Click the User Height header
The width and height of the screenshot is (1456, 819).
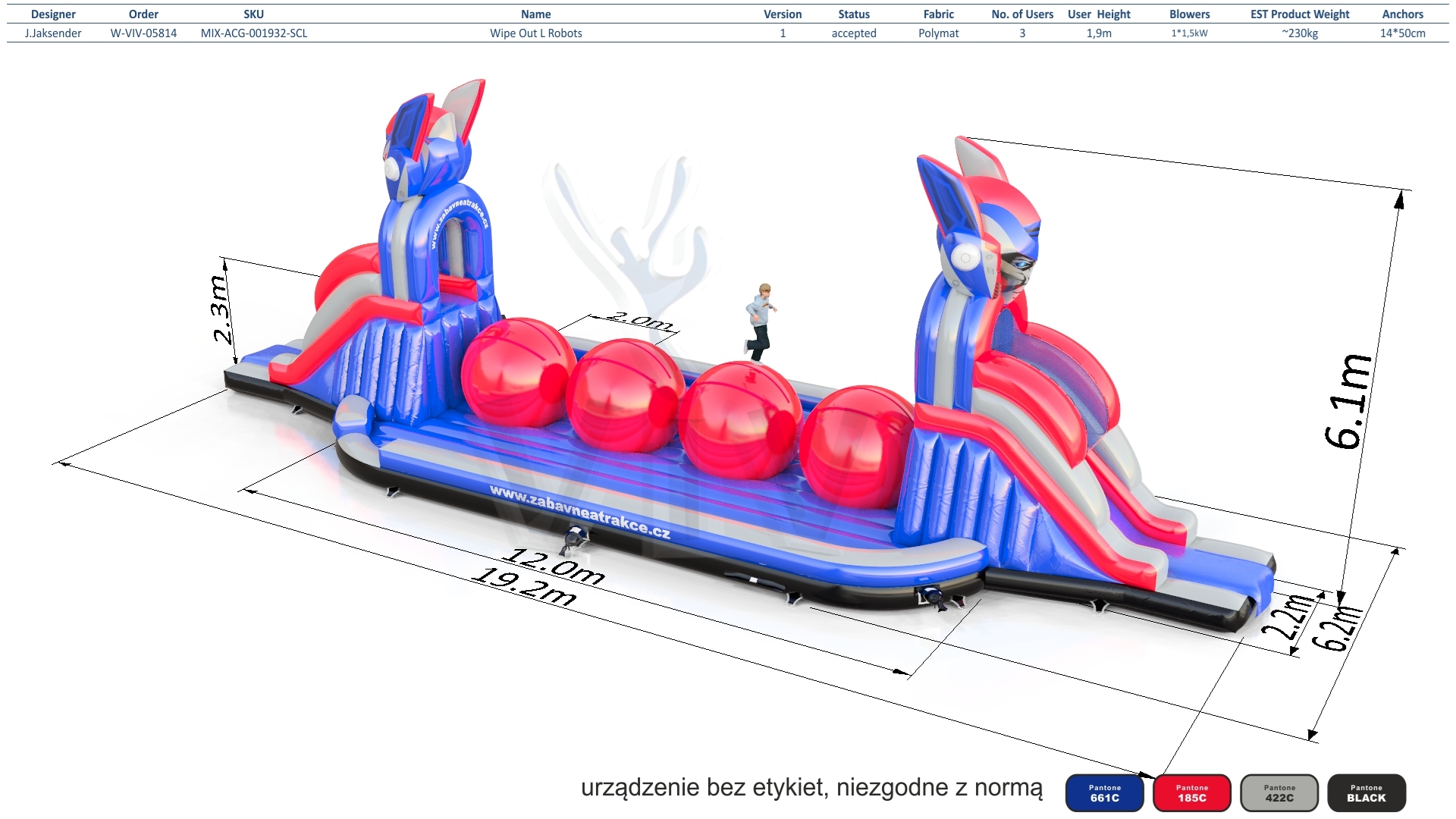pos(1099,14)
